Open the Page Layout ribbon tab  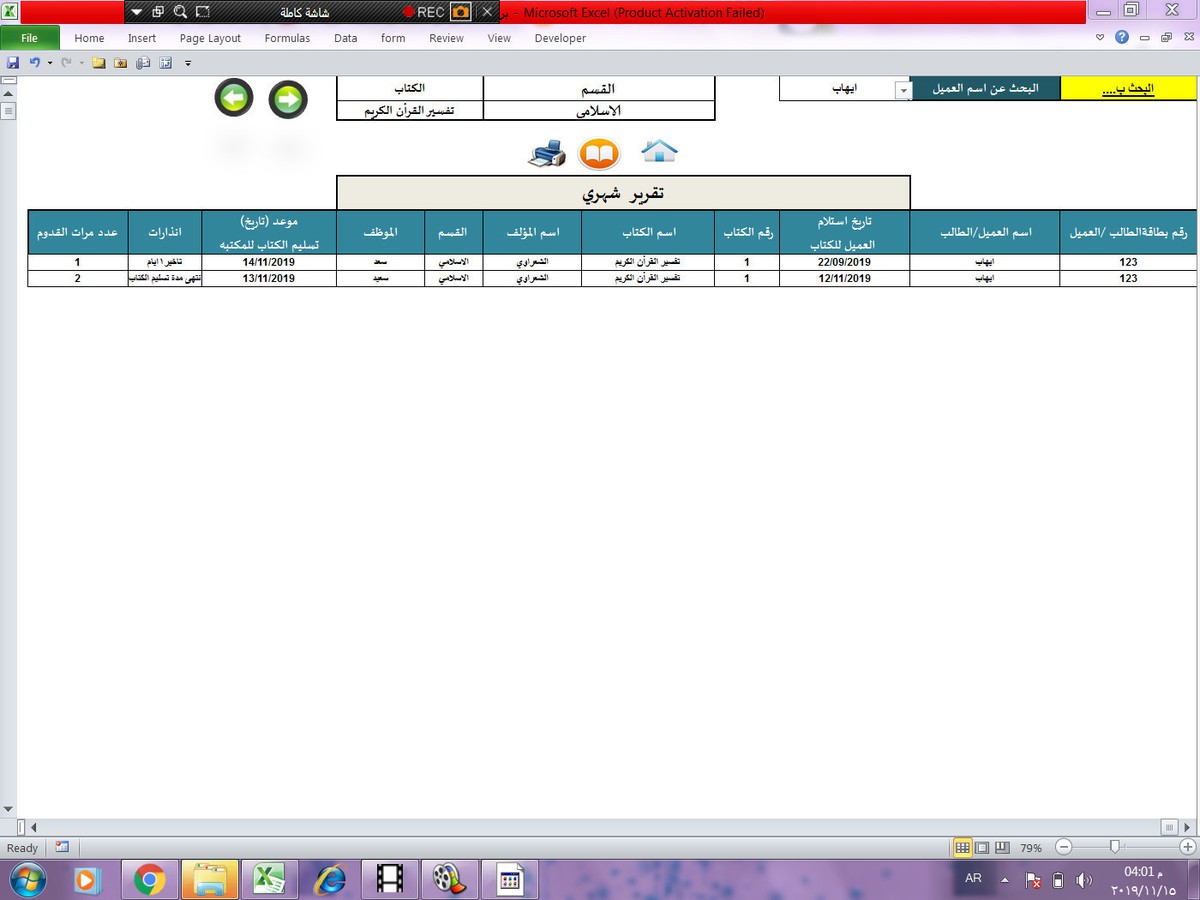[x=211, y=38]
